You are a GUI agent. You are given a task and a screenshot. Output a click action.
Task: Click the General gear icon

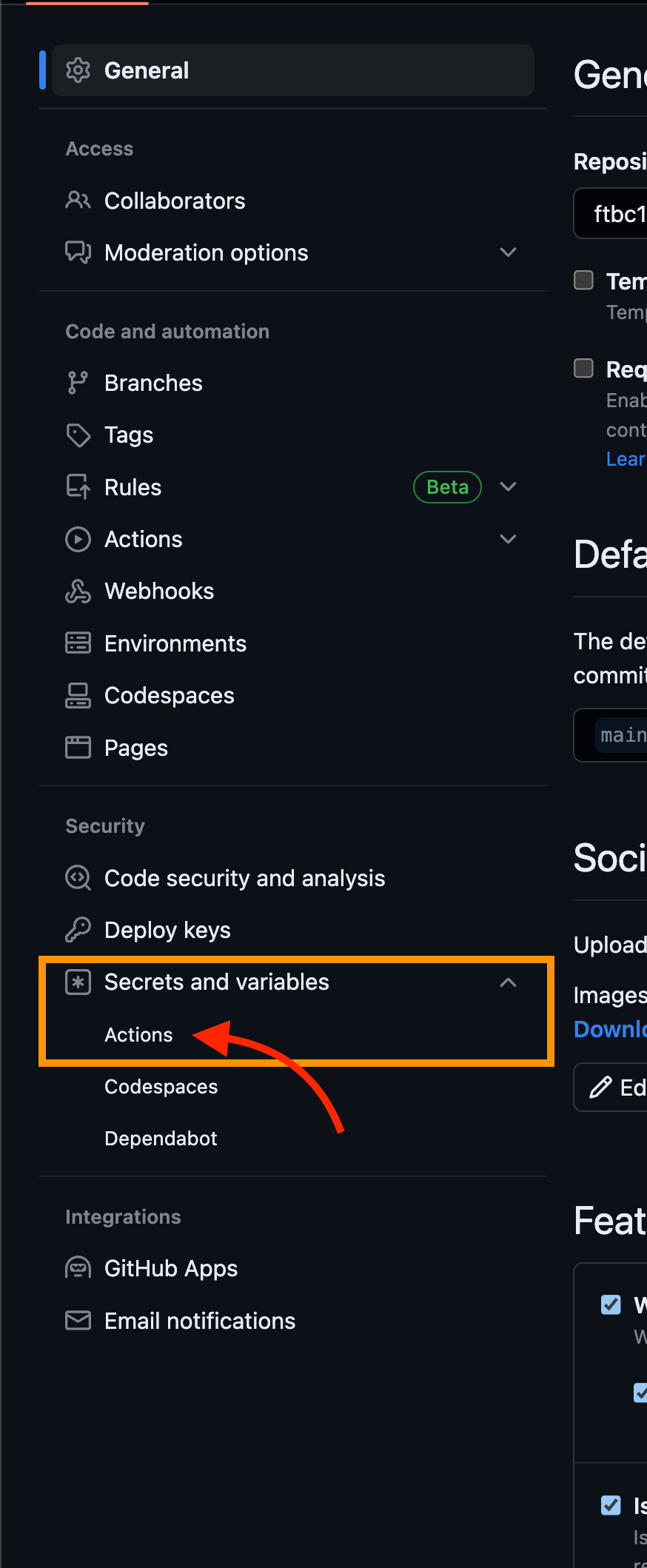(x=78, y=70)
